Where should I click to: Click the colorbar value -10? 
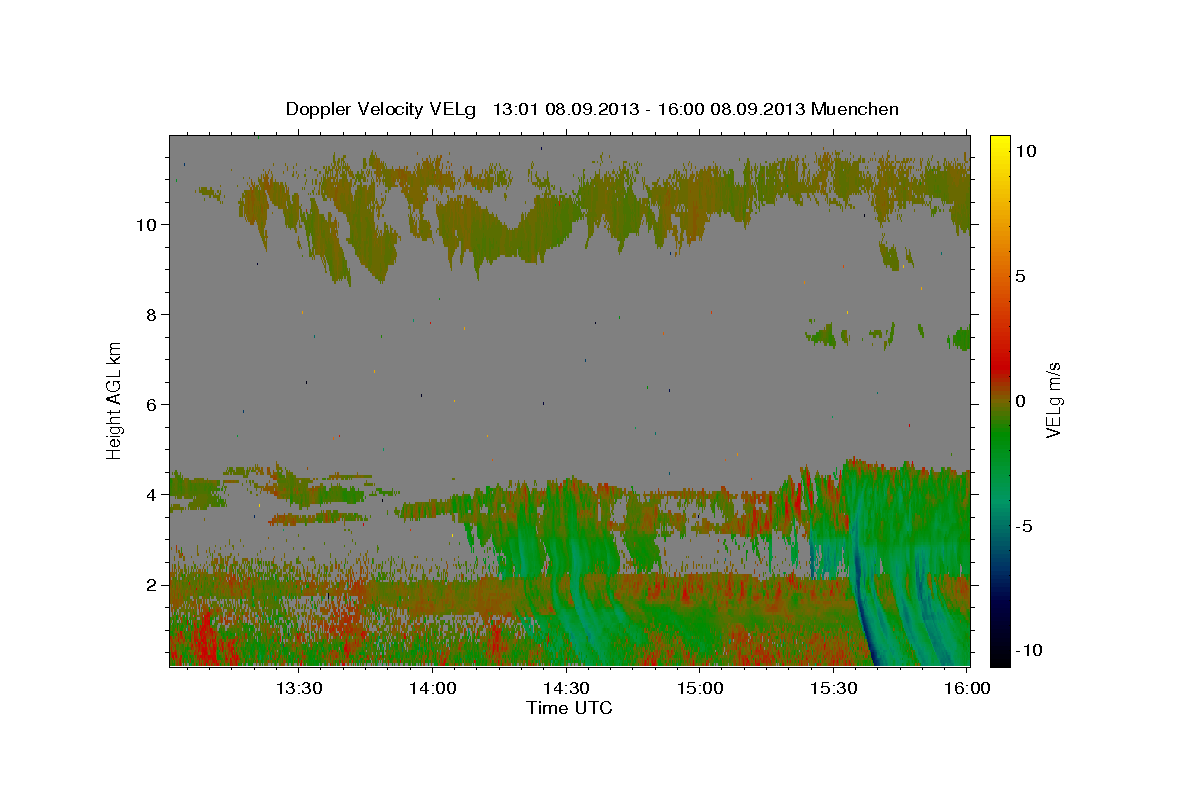tap(1027, 651)
